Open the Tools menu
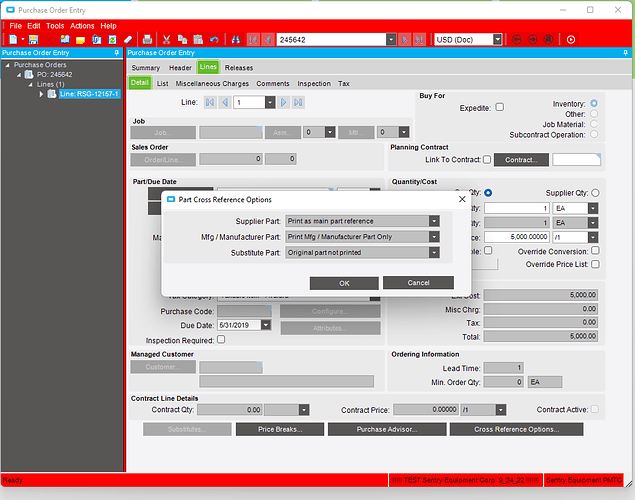635x500 pixels. [55, 26]
